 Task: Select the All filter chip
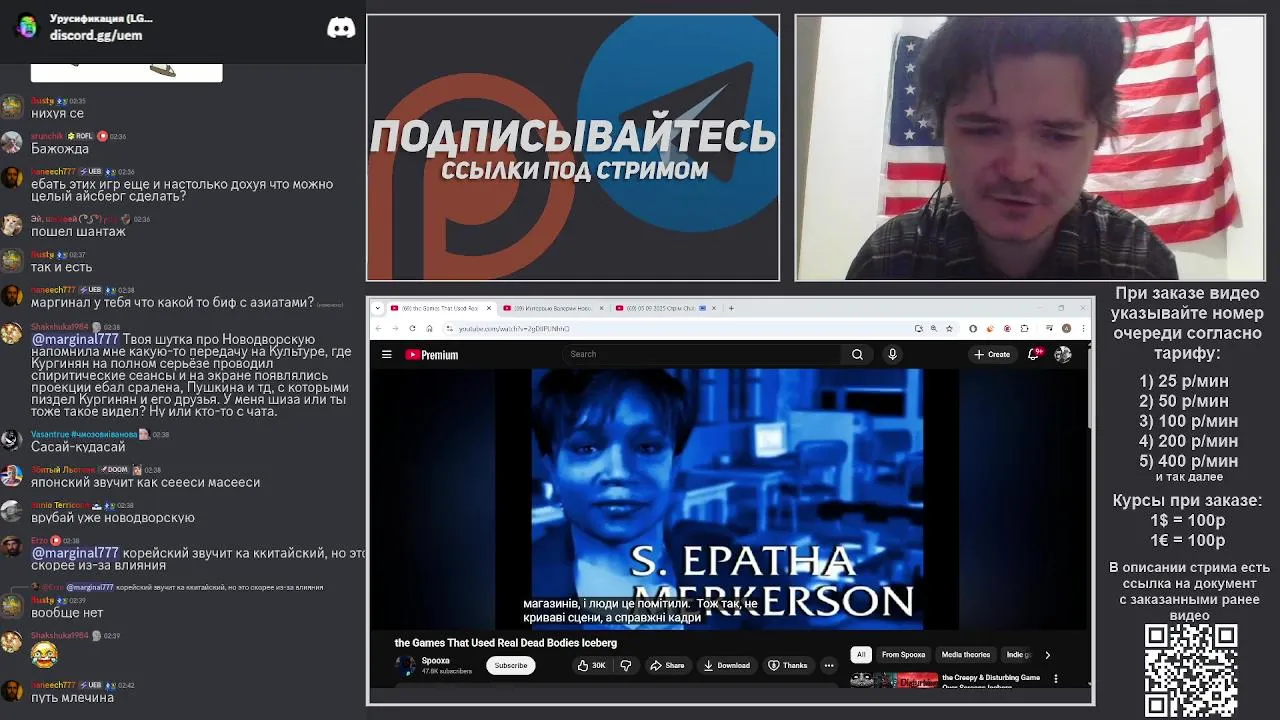(x=861, y=655)
